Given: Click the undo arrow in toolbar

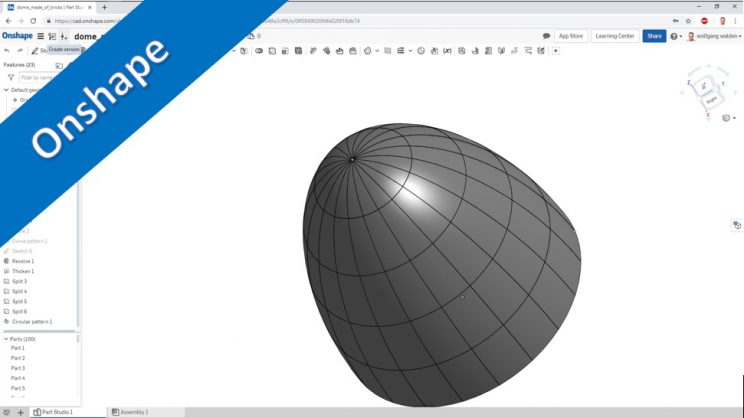Looking at the screenshot, I should coord(7,50).
